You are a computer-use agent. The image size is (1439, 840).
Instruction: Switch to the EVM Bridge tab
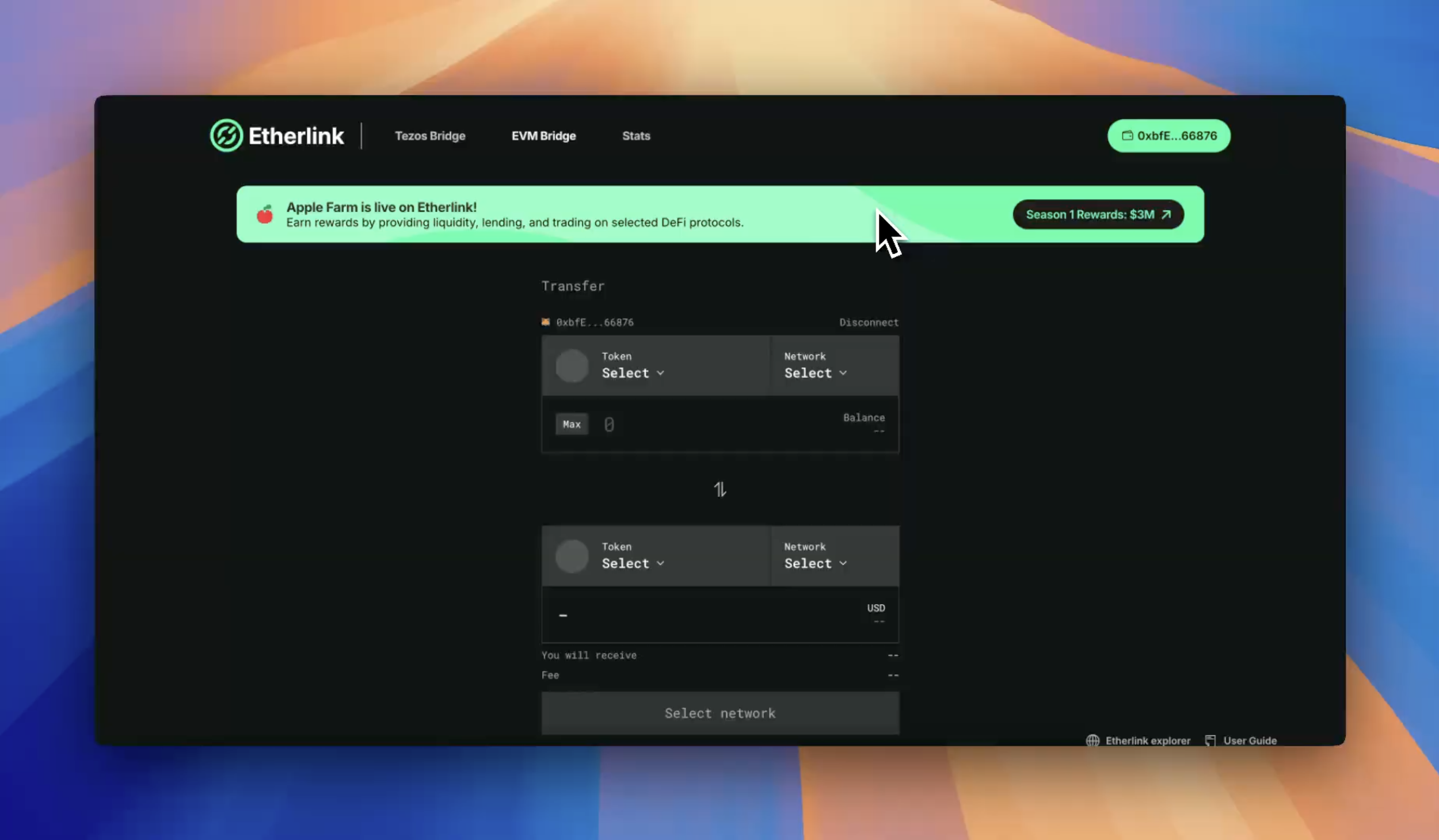(x=543, y=136)
